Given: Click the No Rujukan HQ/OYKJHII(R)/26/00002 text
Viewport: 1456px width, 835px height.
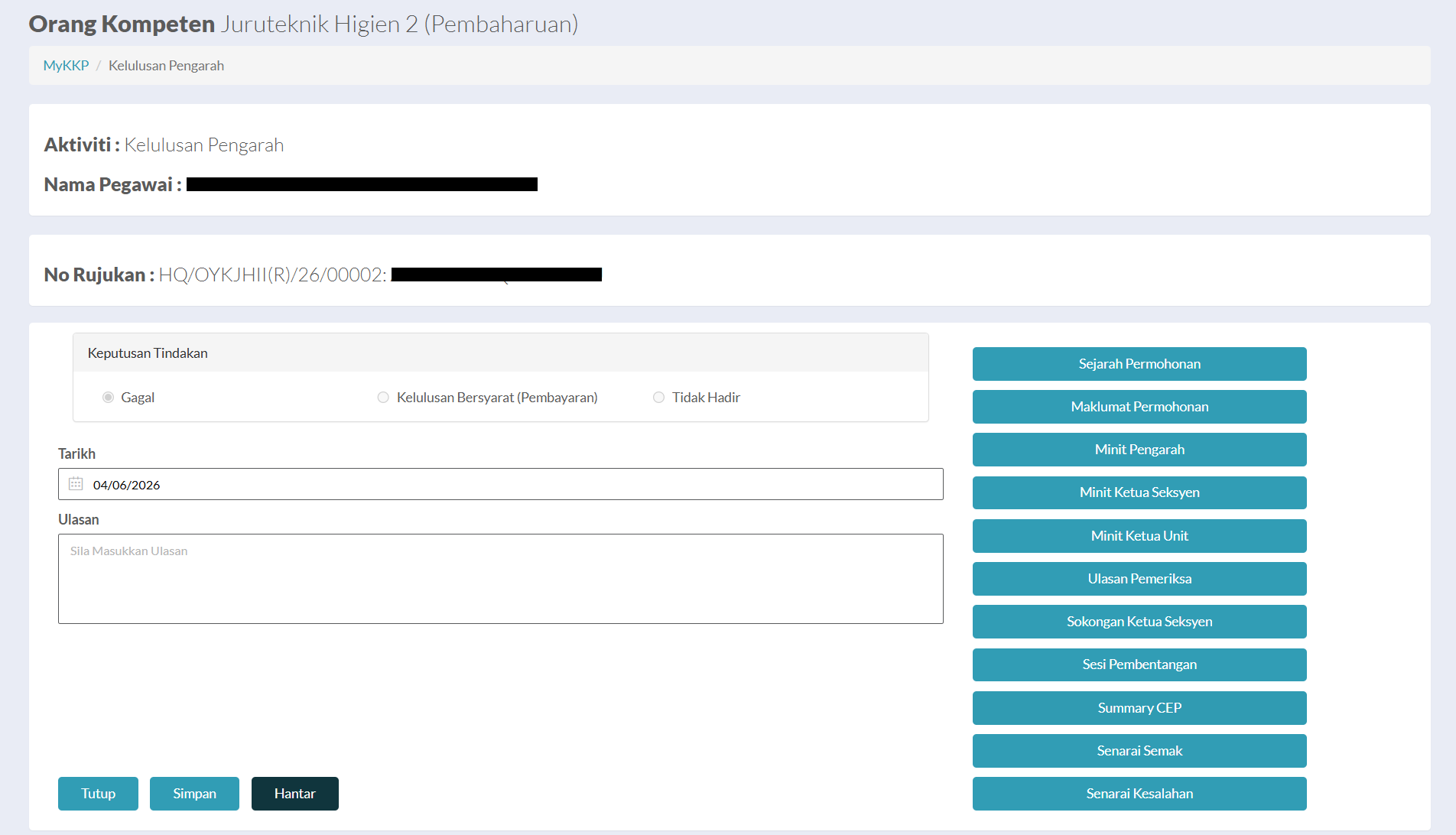Looking at the screenshot, I should click(x=216, y=275).
